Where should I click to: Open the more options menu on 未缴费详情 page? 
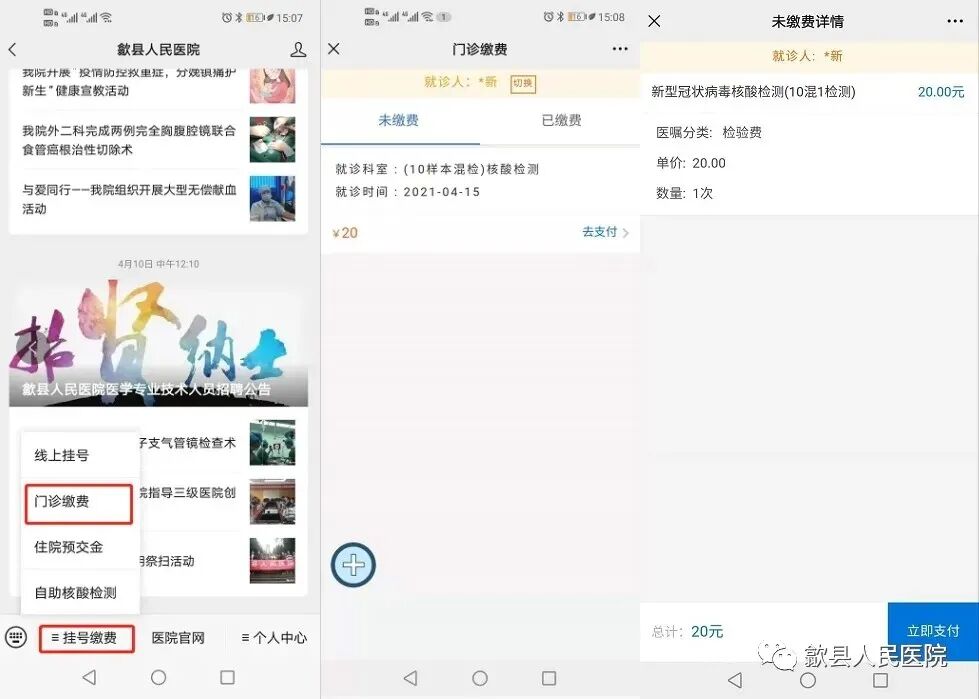(x=955, y=21)
